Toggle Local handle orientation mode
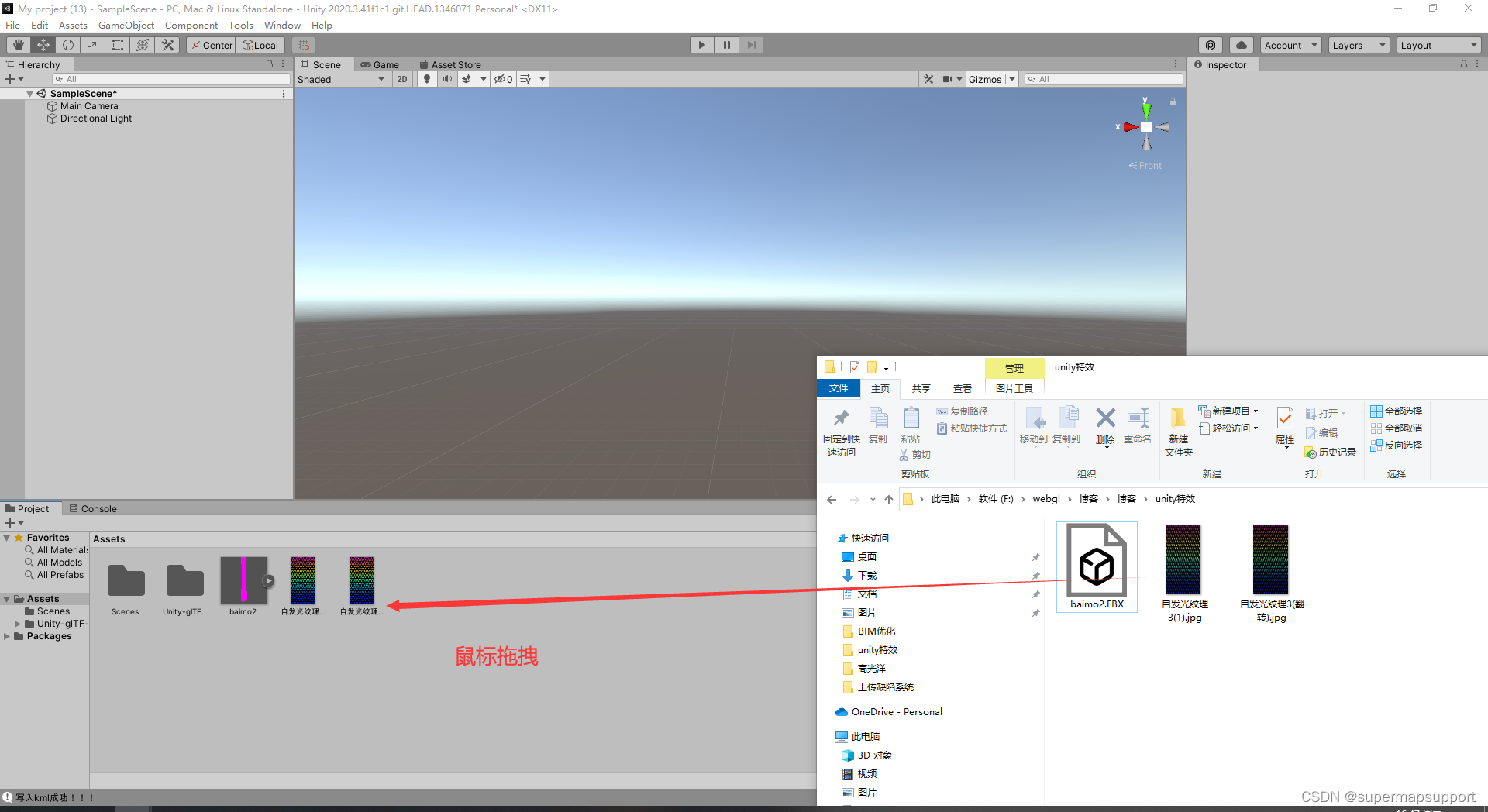Viewport: 1488px width, 812px height. tap(260, 44)
